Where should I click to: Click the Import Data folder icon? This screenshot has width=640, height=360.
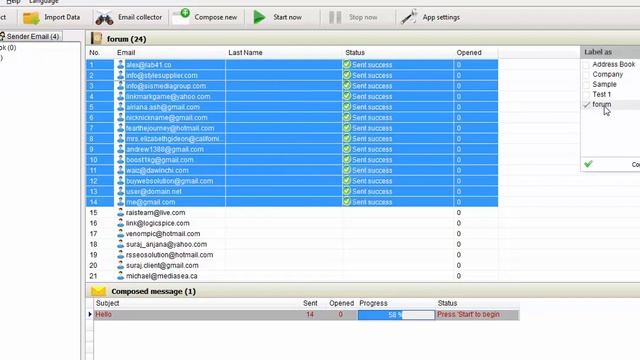click(31, 18)
